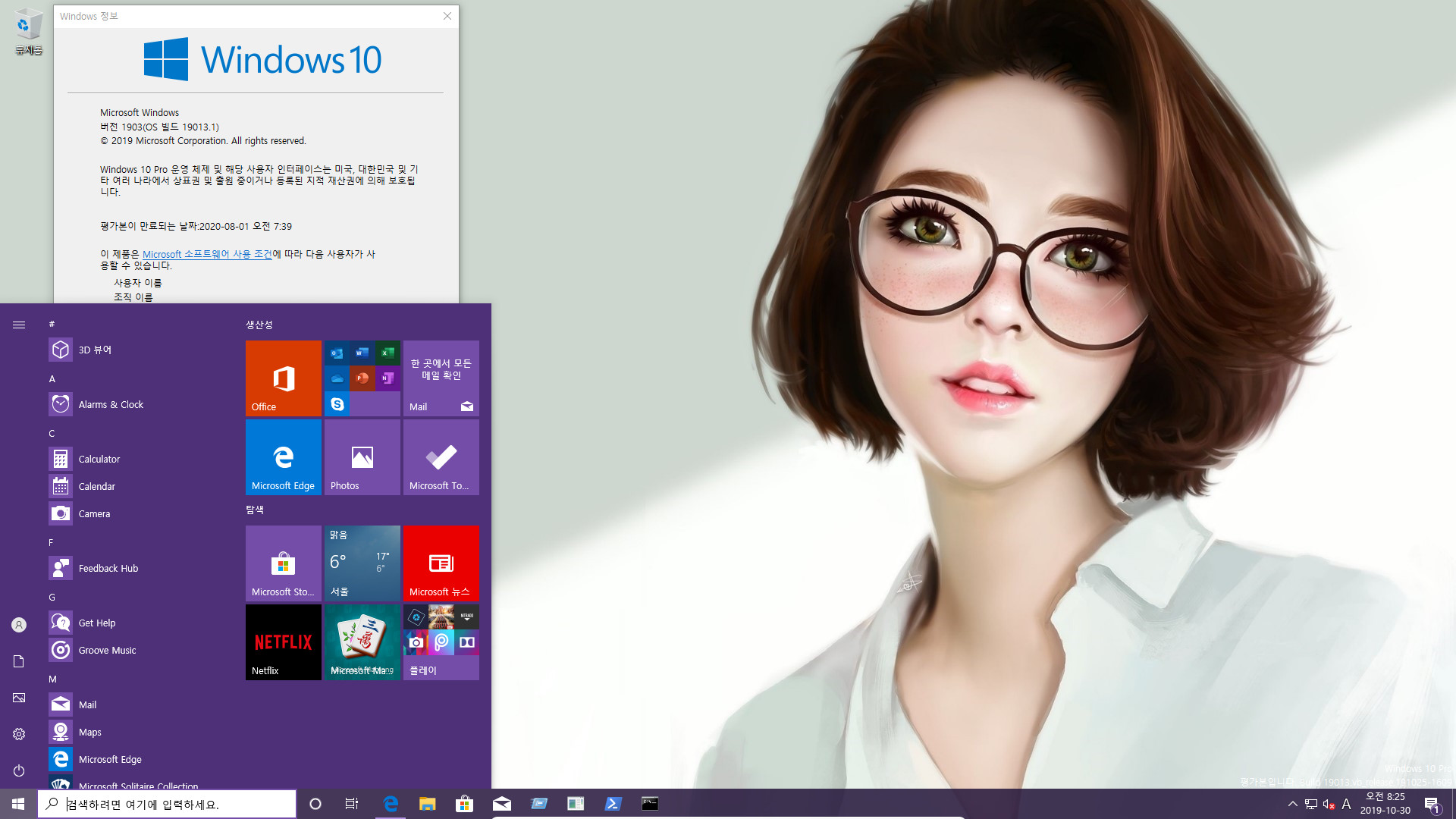The height and width of the screenshot is (819, 1456).
Task: Open the user account icon
Action: (19, 625)
